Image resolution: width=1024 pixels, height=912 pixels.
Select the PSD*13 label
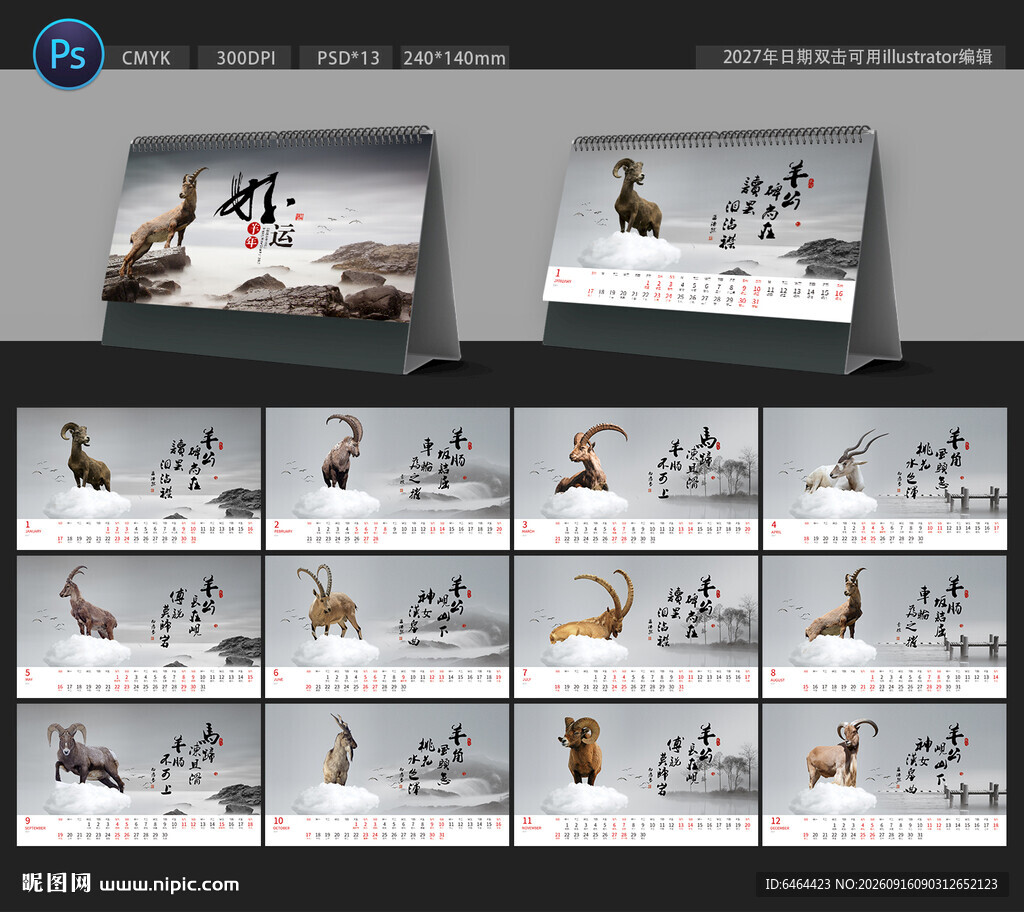click(347, 57)
